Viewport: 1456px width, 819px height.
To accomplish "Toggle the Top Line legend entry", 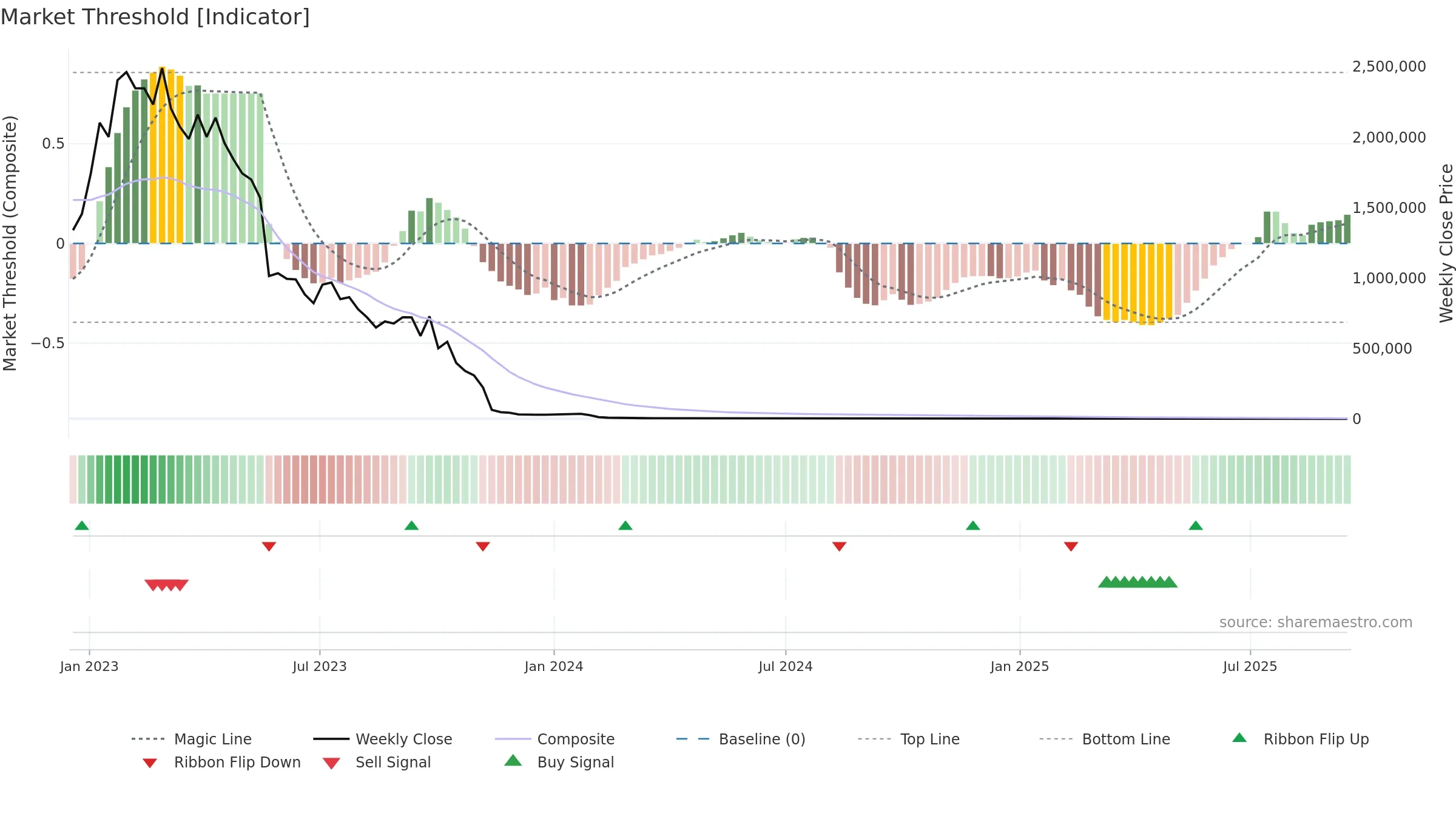I will 909,739.
